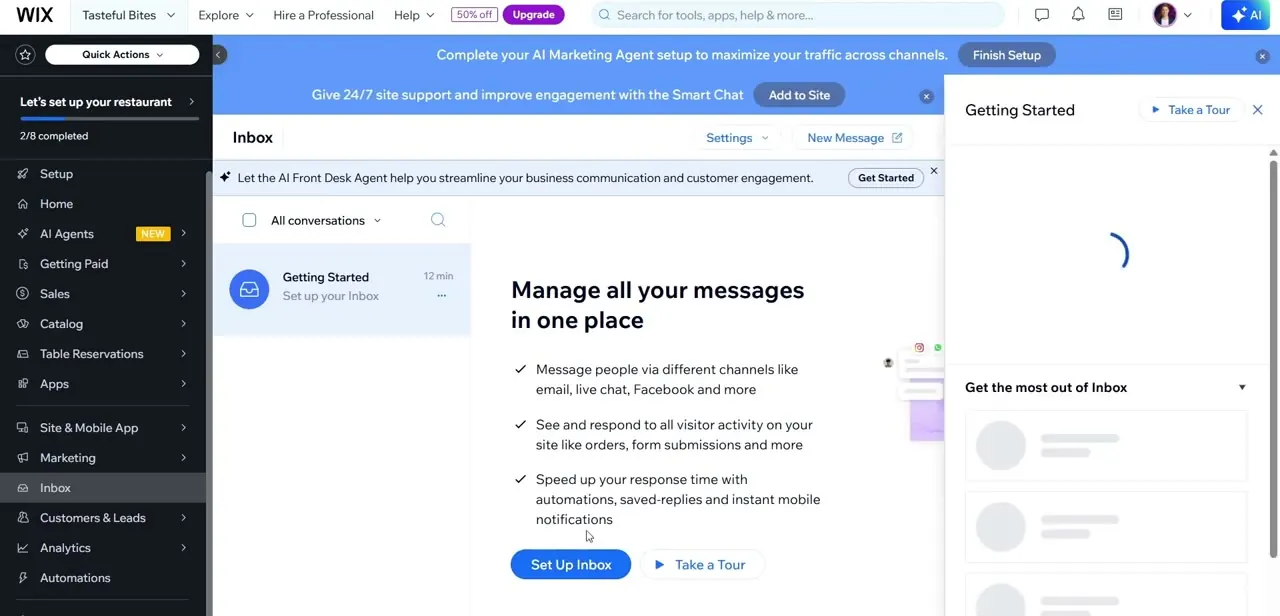Click the New Message button

click(x=855, y=138)
